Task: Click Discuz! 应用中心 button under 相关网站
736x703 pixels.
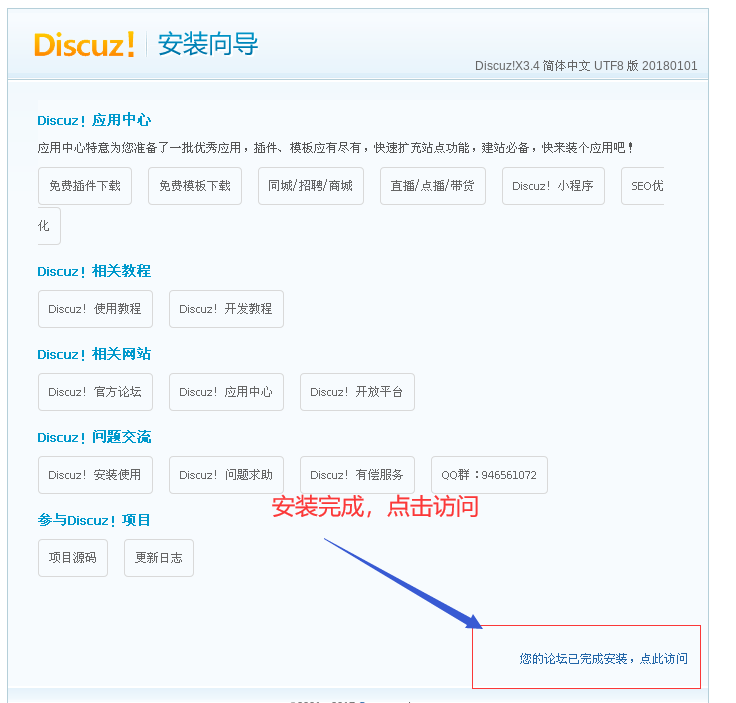Action: [226, 392]
